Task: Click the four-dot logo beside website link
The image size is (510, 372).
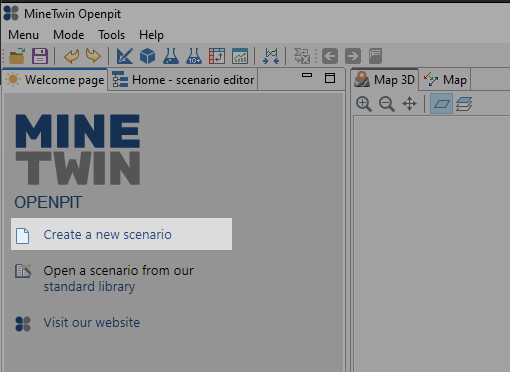Action: (23, 324)
